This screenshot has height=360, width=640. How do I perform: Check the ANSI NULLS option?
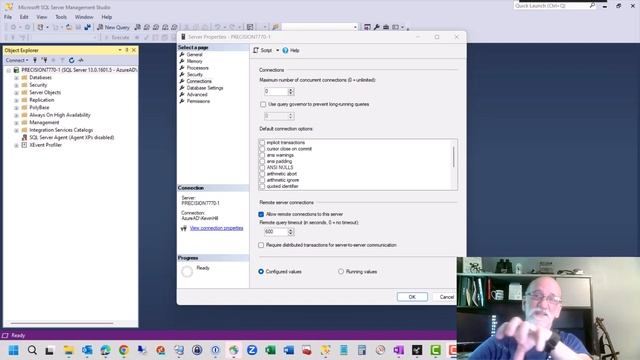point(262,167)
